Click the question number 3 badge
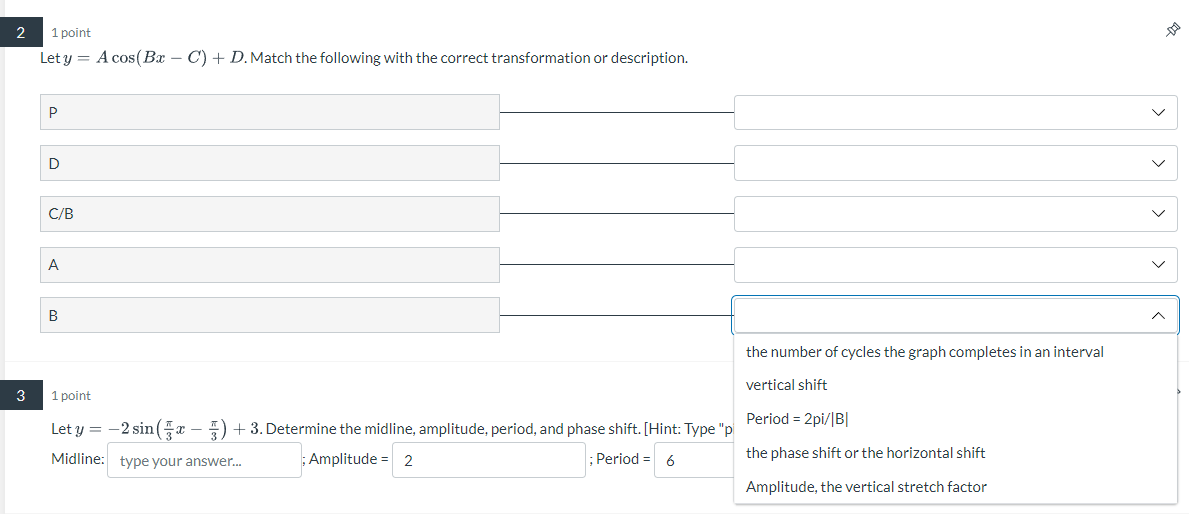Screen dimensions: 1189x514 [x=20, y=395]
